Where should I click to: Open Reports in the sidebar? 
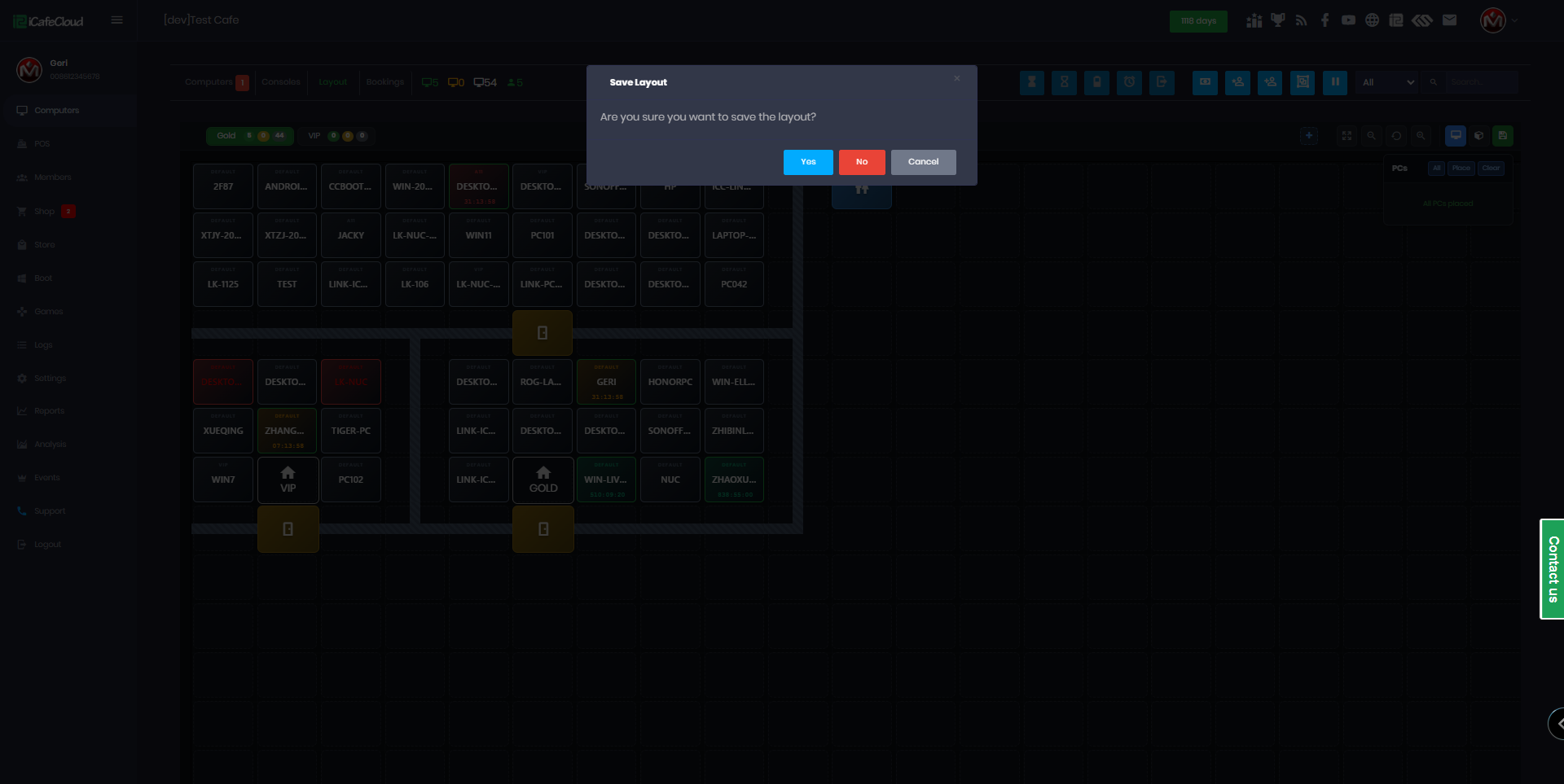pos(49,411)
